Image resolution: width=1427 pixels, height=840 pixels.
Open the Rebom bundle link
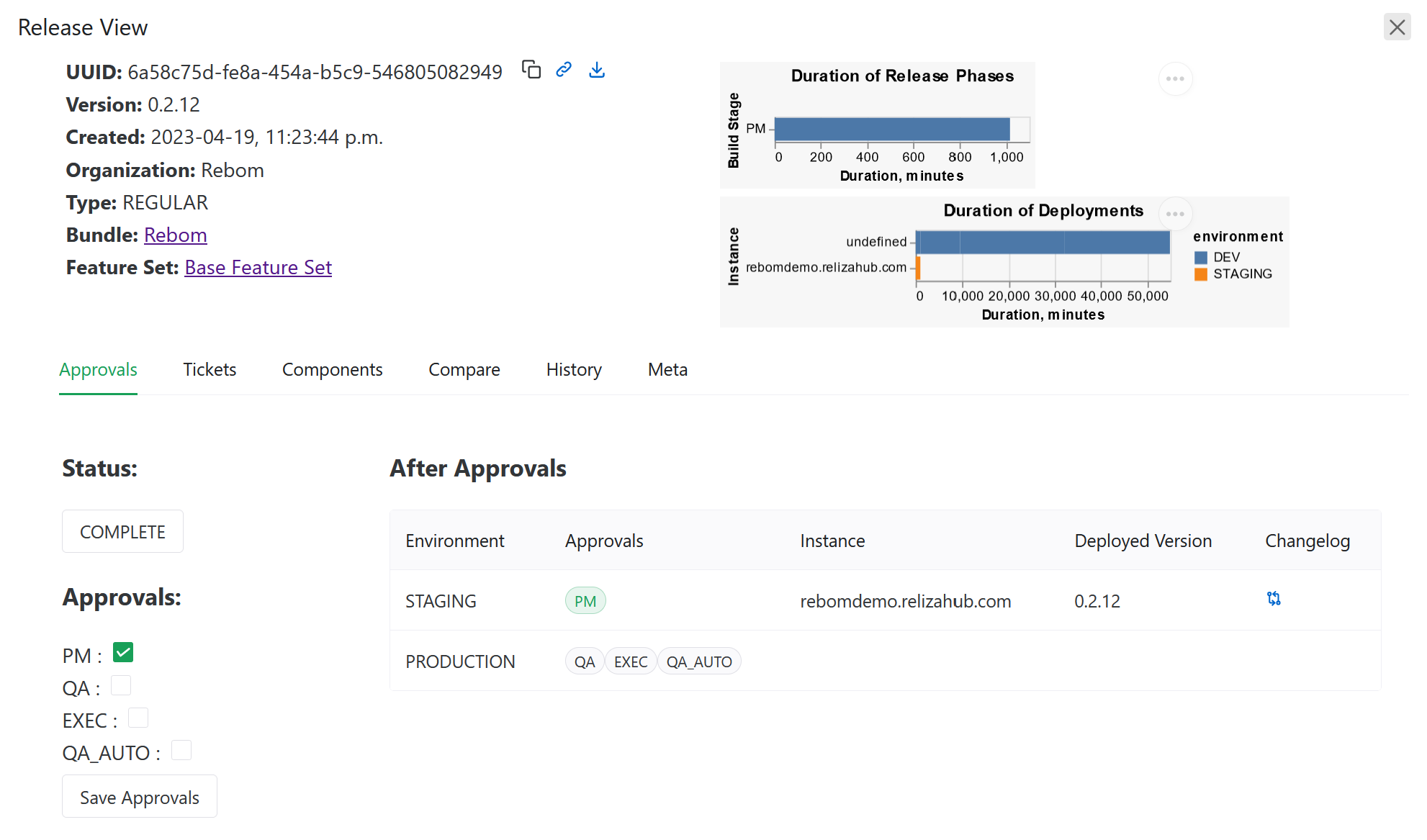[175, 235]
